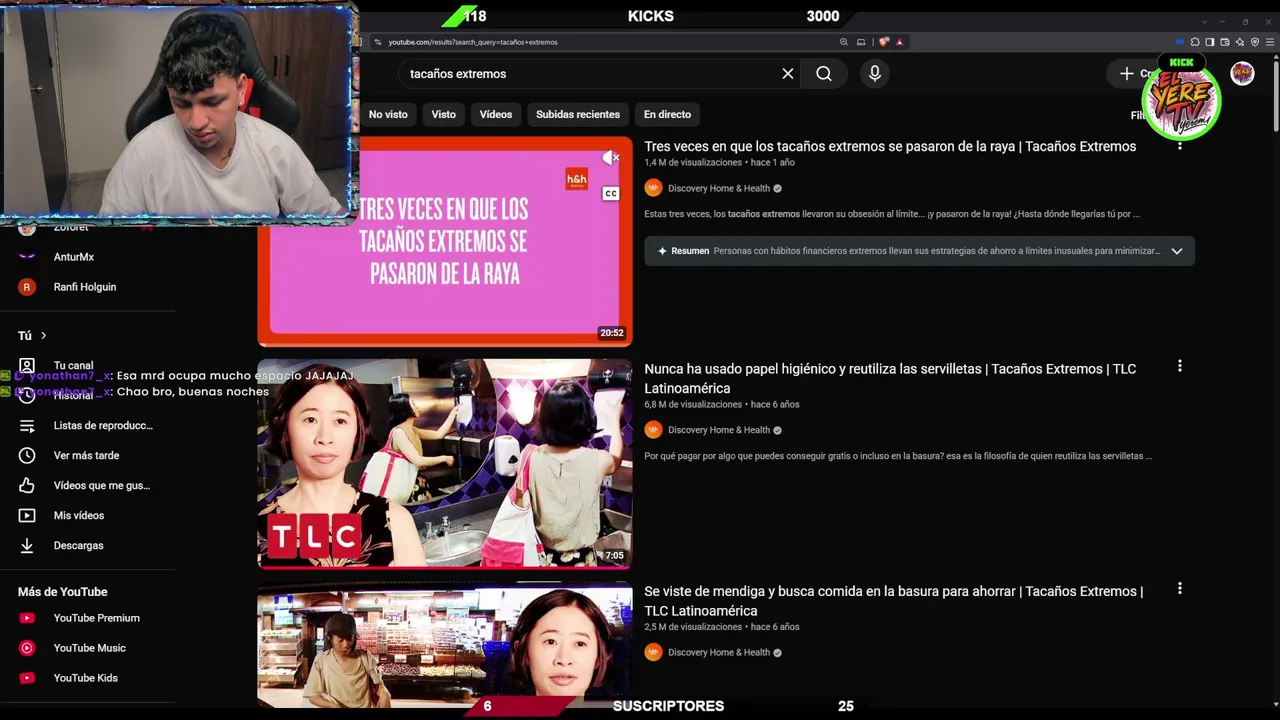Open options menu for 'Tres veces' video
The width and height of the screenshot is (1280, 720).
coord(1180,145)
